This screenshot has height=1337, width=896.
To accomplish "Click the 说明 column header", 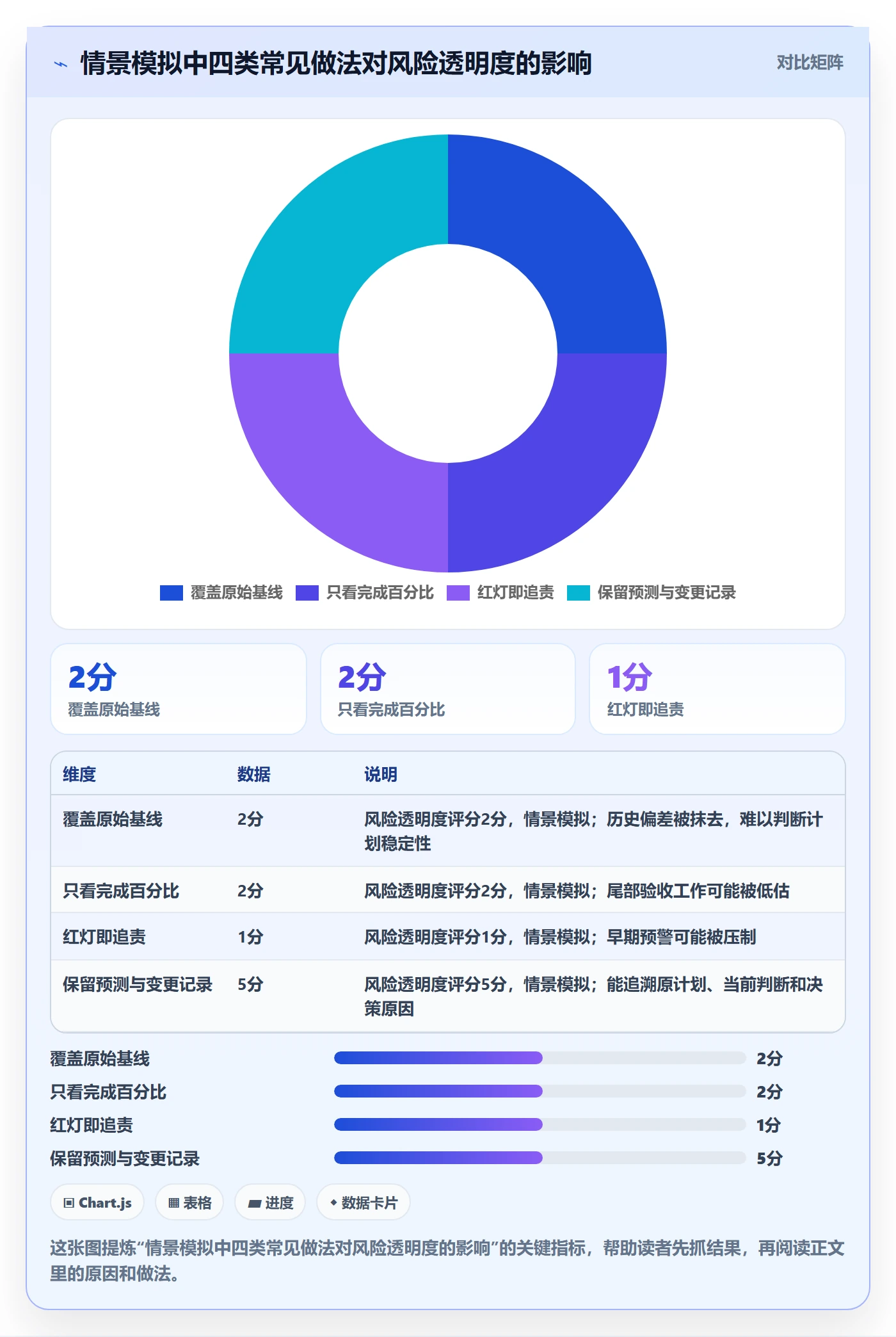I will click(381, 774).
